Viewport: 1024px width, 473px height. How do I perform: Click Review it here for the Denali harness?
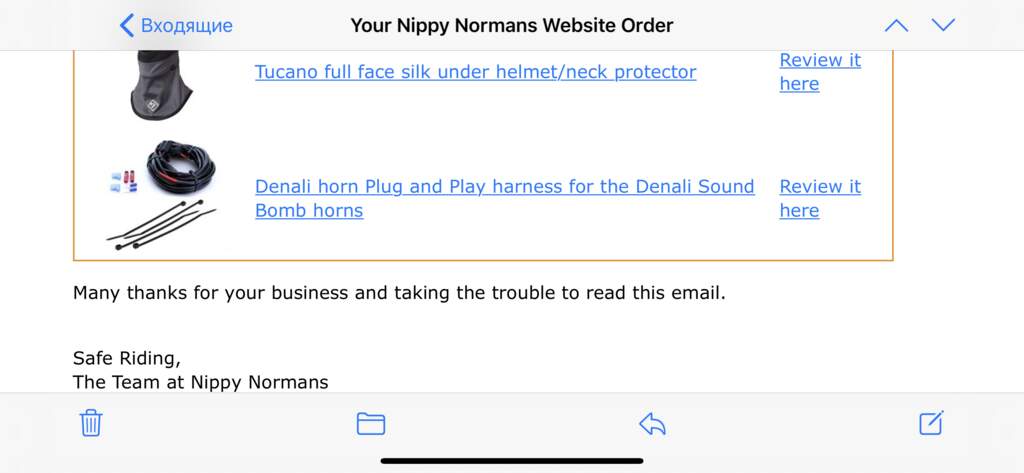tap(819, 198)
